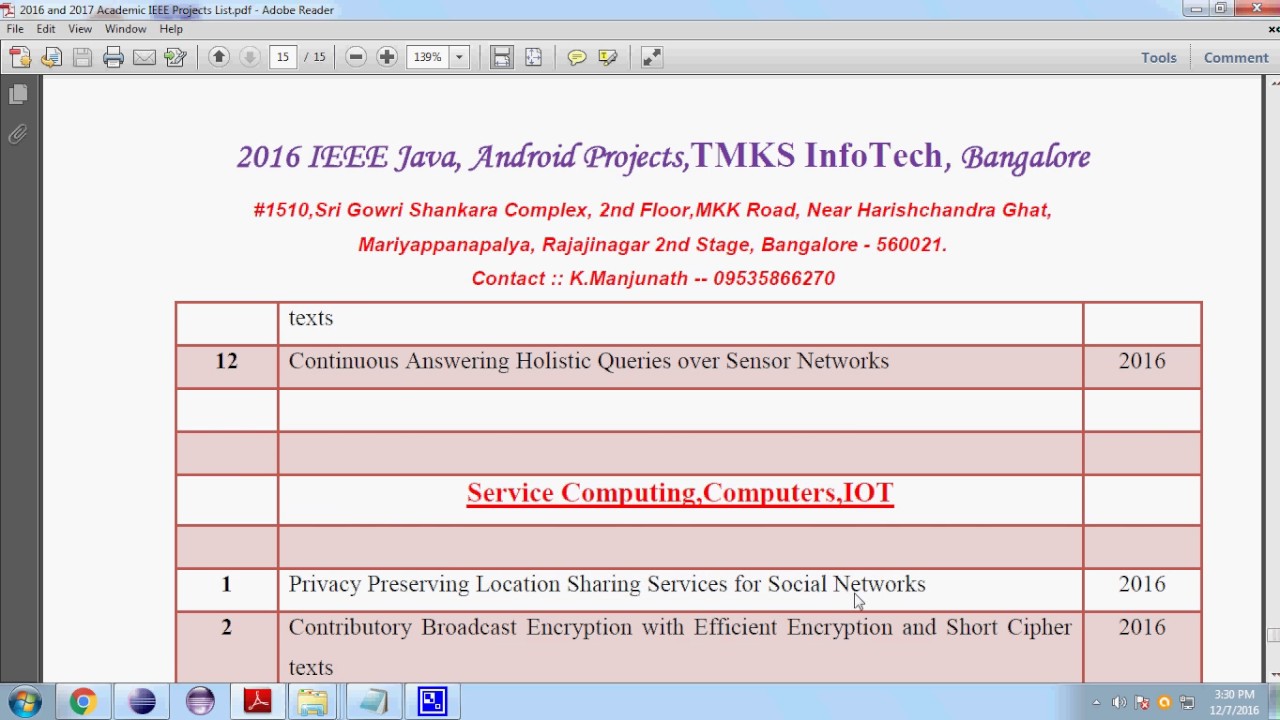Click 'Privacy Preserving Location Sharing Services' row text
Image resolution: width=1280 pixels, height=720 pixels.
[607, 584]
